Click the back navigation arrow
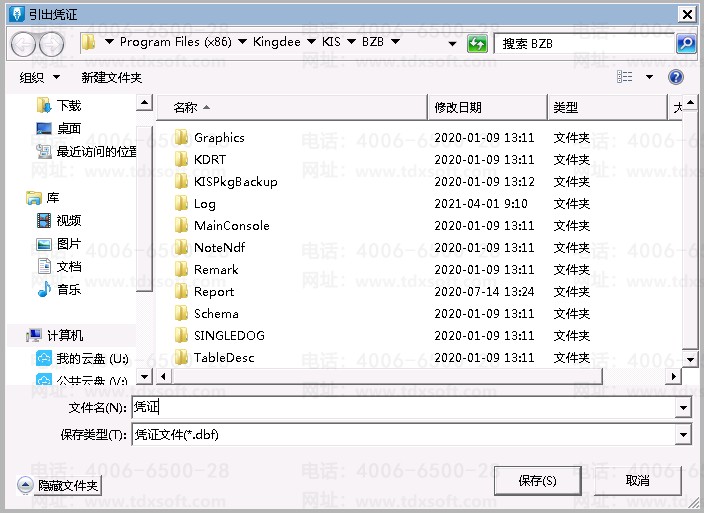The width and height of the screenshot is (704, 513). tap(24, 43)
